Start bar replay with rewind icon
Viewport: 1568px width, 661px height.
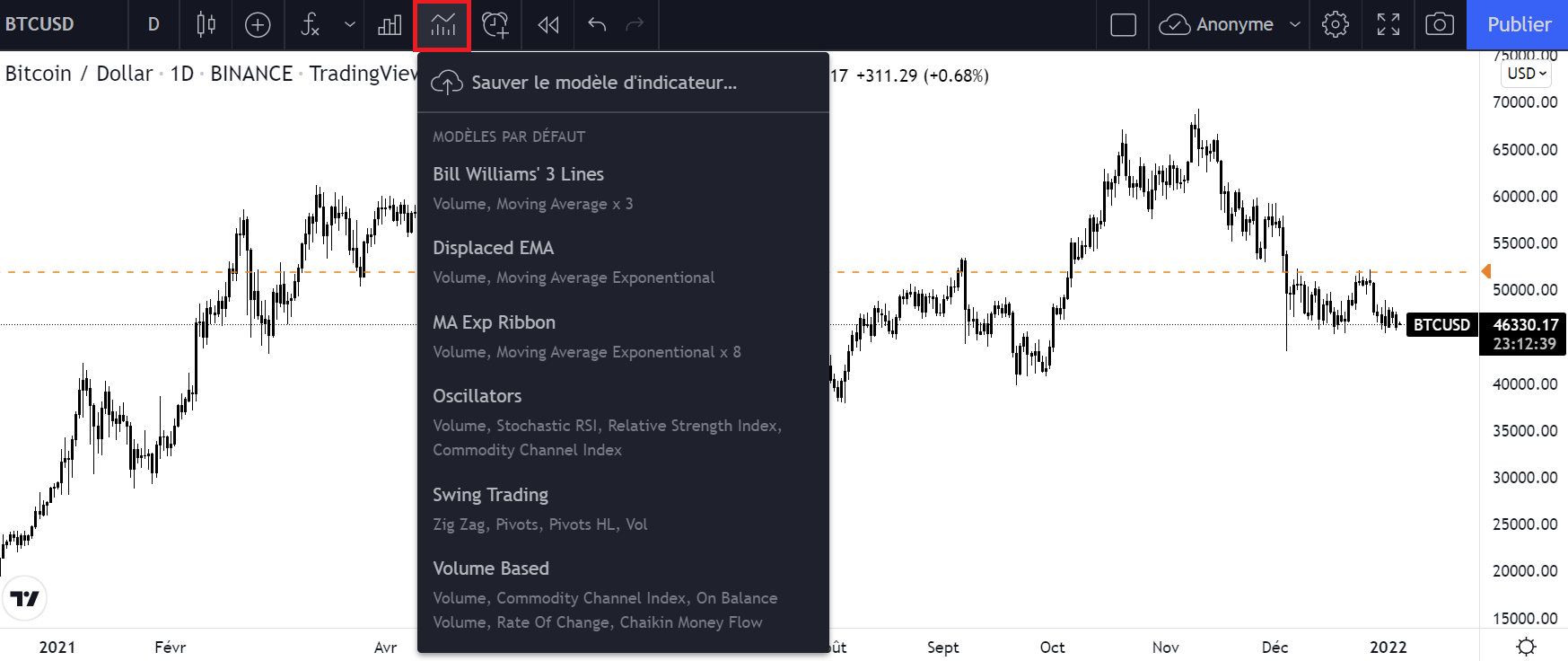(x=547, y=24)
